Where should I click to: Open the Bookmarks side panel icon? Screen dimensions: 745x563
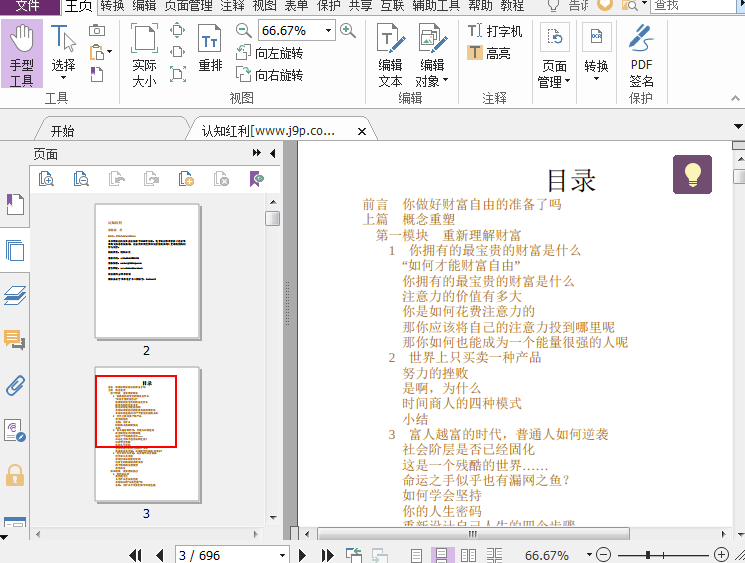[x=15, y=204]
